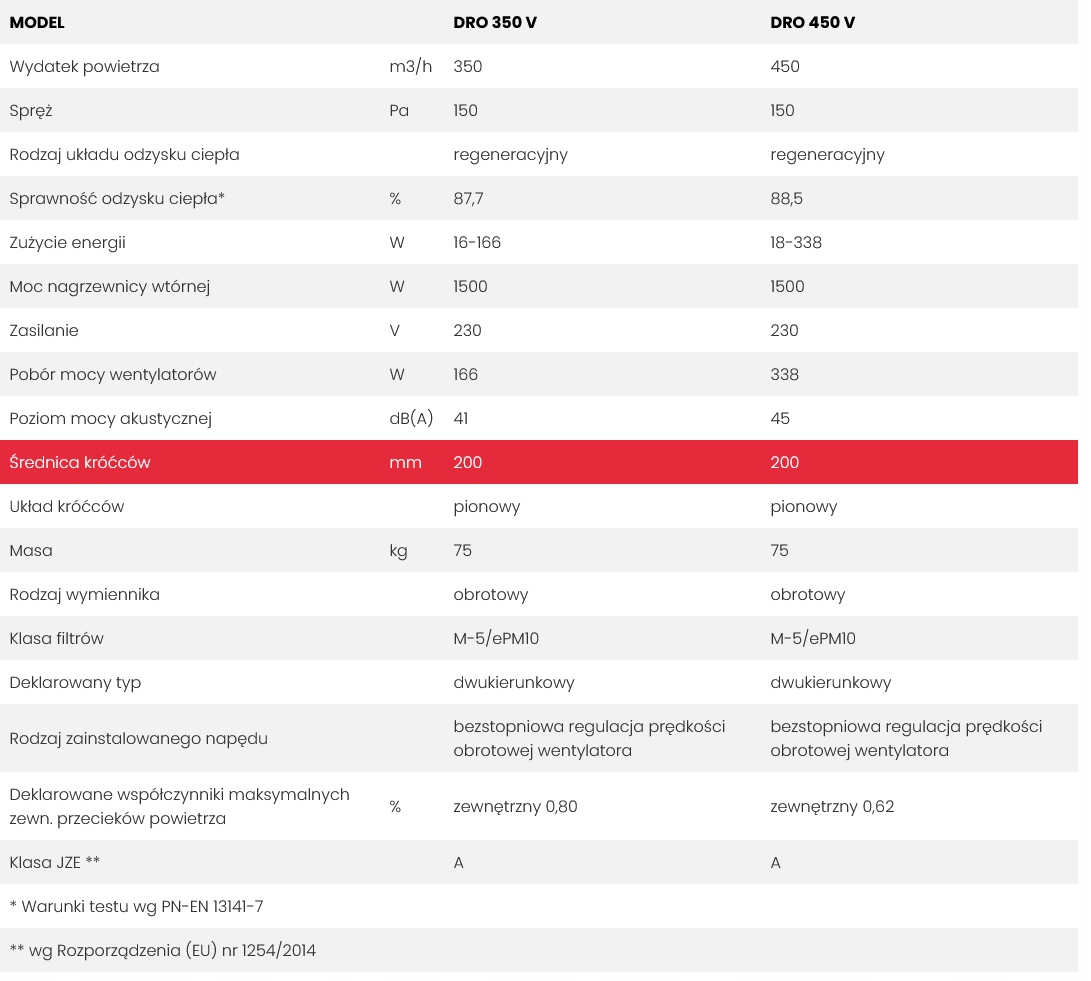
Task: Click the PN-EN 13141-7 test conditions footnote
Action: pyautogui.click(x=136, y=906)
